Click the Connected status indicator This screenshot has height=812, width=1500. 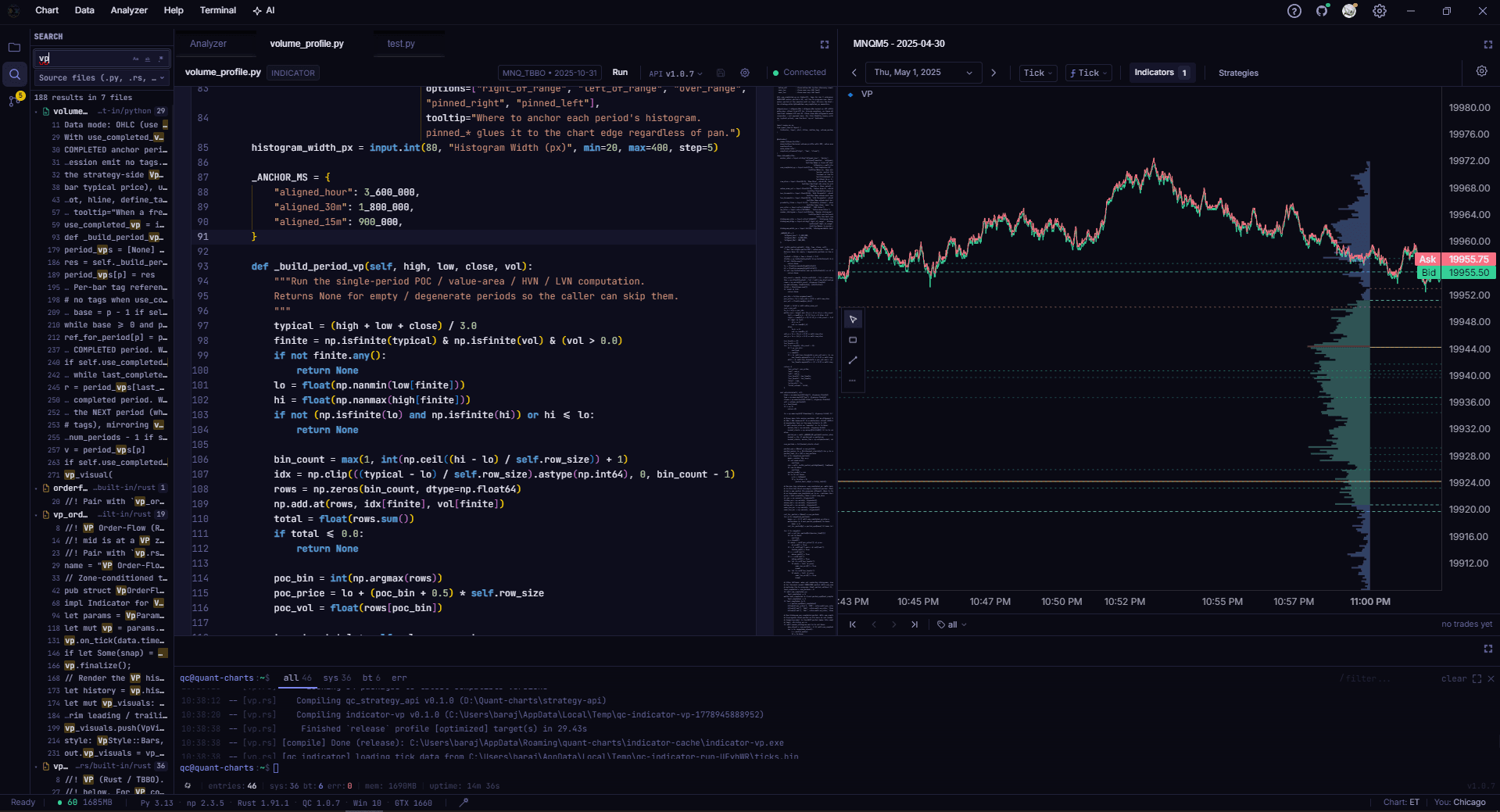coord(799,73)
